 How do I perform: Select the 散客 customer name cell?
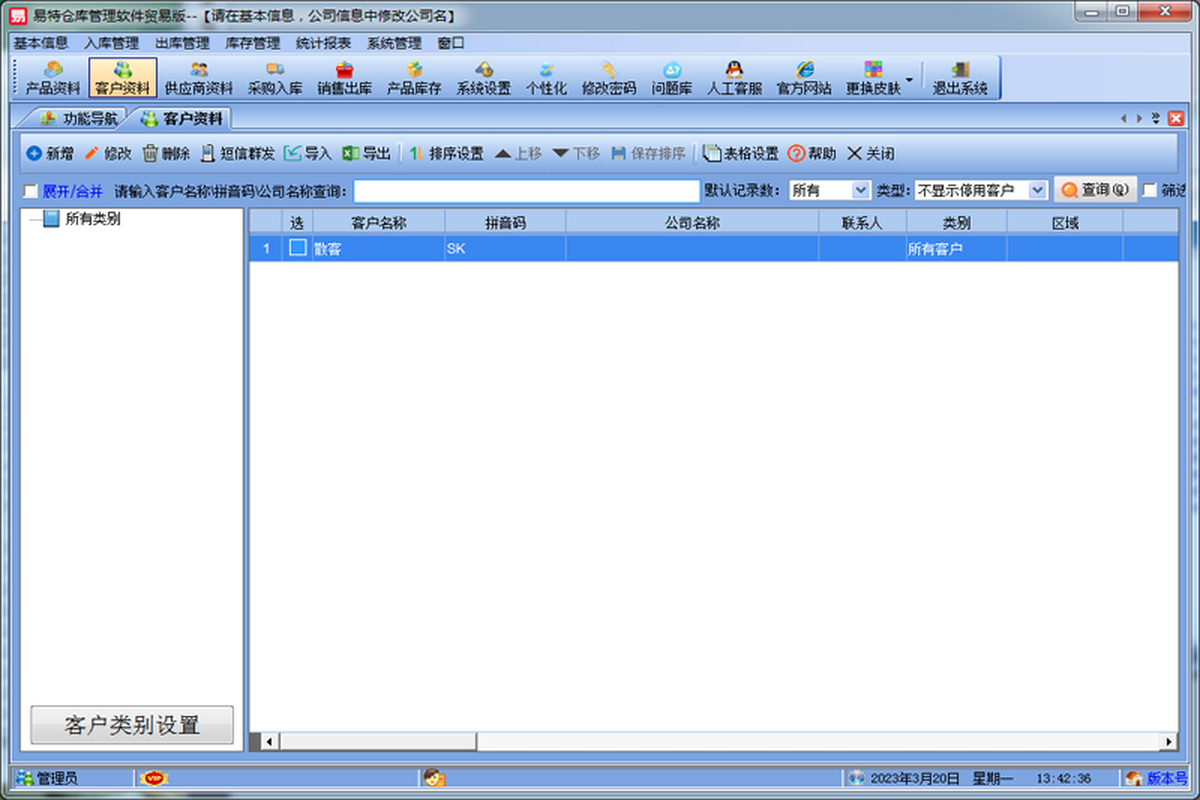pos(379,249)
